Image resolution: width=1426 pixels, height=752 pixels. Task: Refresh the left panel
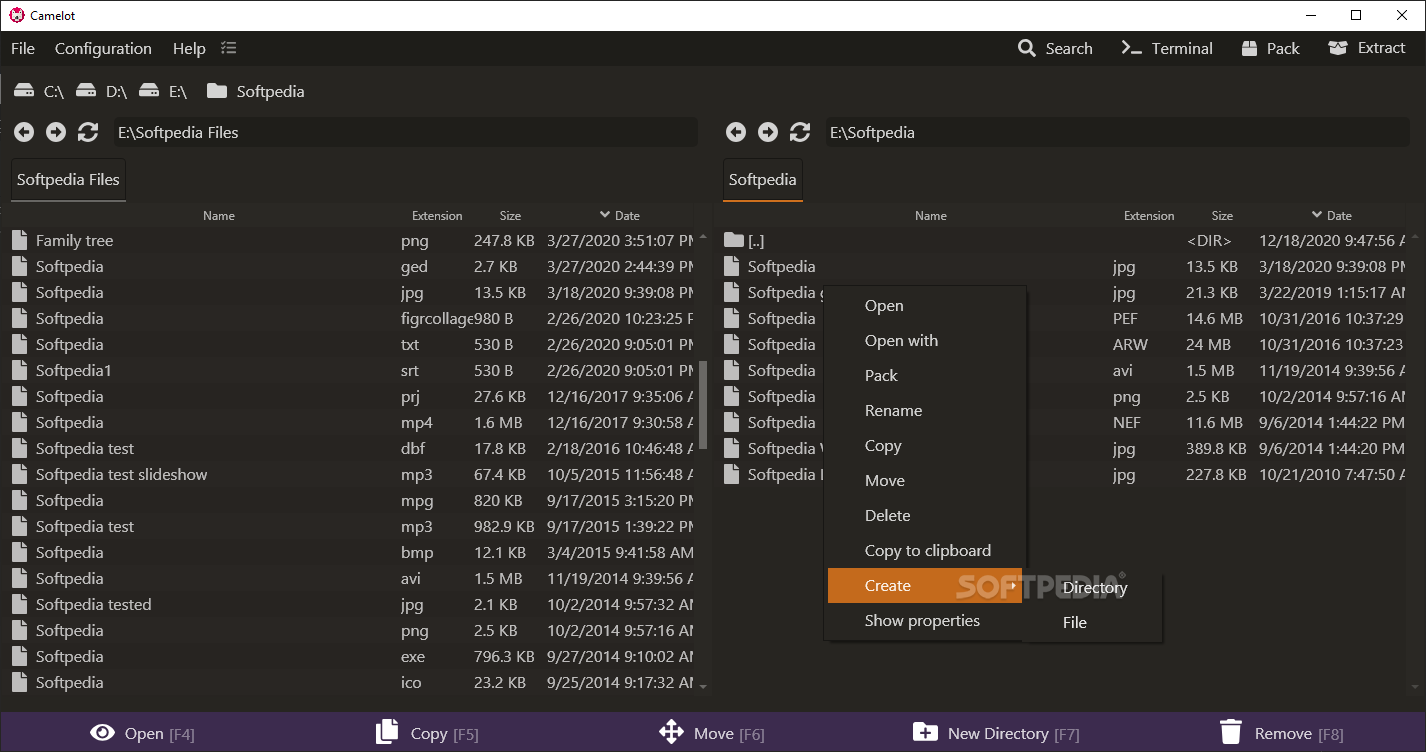tap(88, 132)
